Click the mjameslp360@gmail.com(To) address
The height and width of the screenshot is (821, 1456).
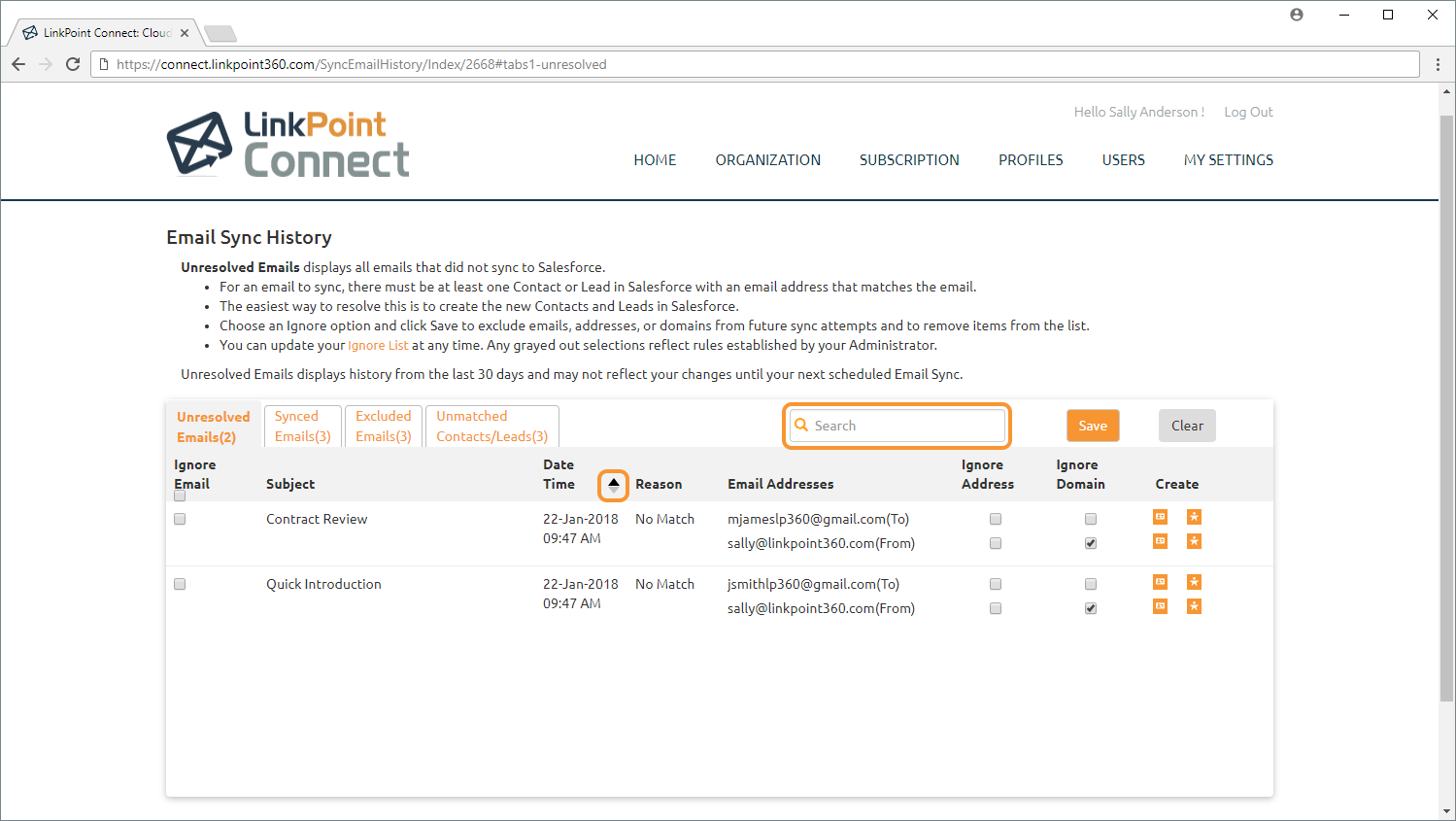pyautogui.click(x=818, y=519)
